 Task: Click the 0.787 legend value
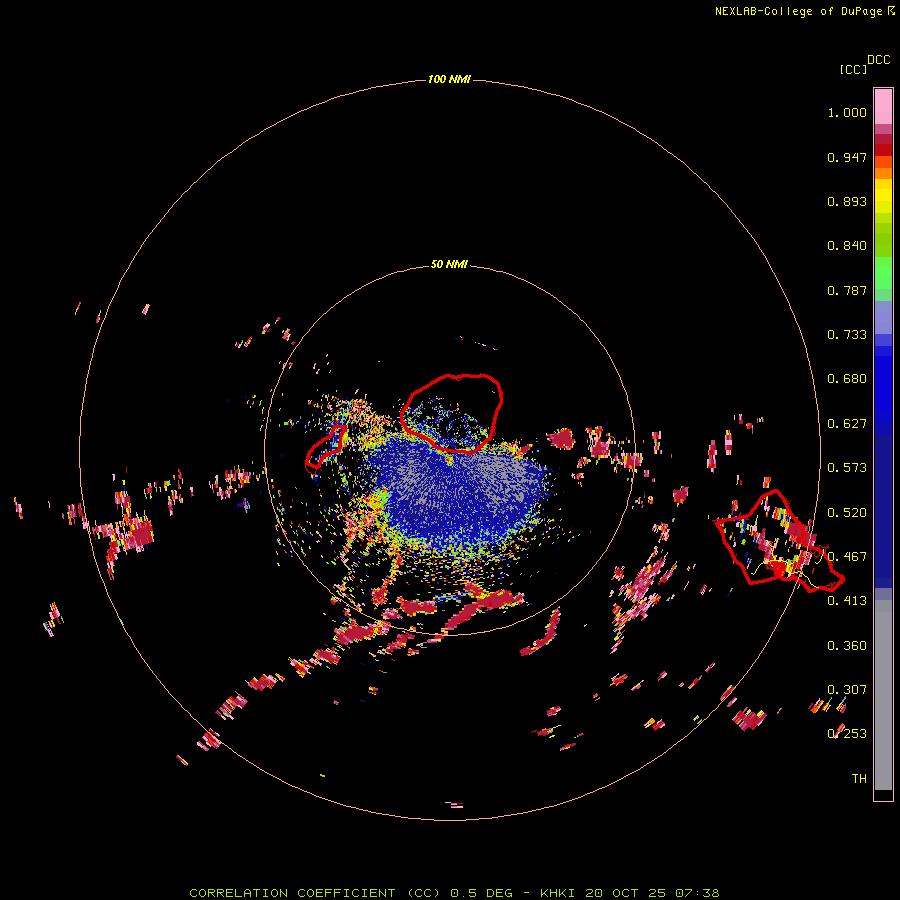pos(847,290)
